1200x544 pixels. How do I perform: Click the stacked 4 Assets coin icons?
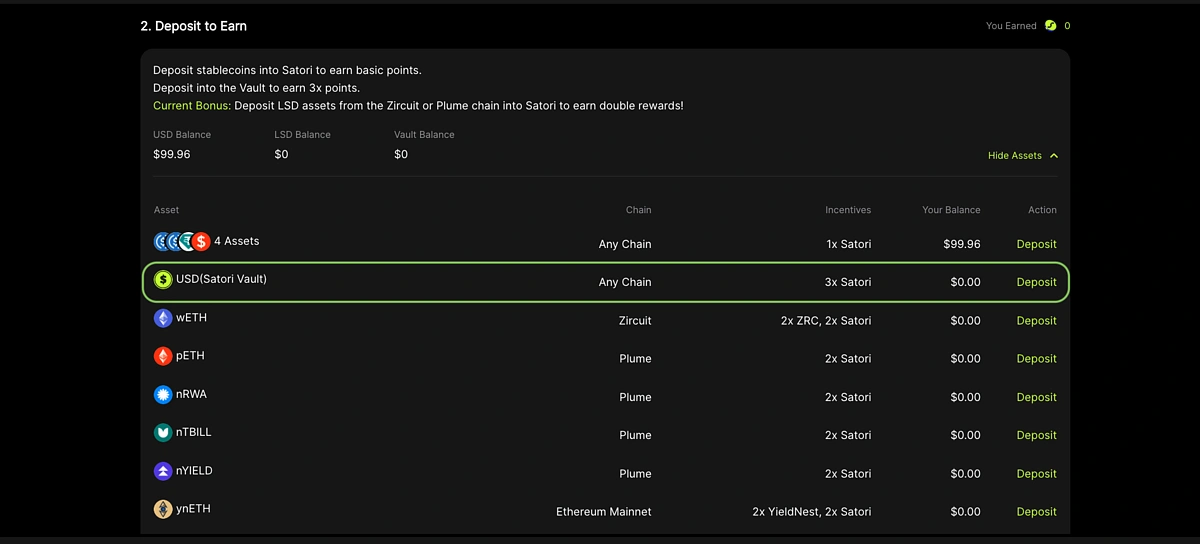tap(181, 241)
